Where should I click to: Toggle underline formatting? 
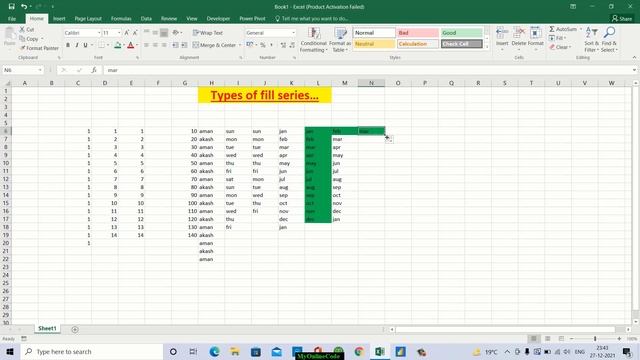click(85, 45)
